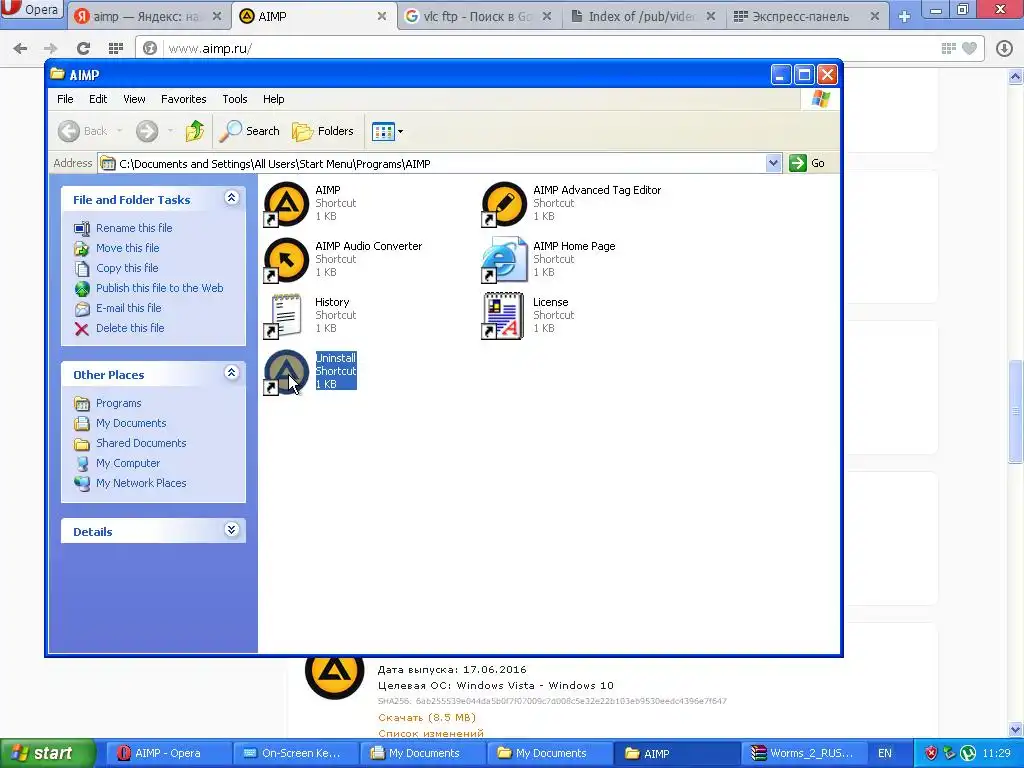
Task: Open the Opera main menu button
Action: click(31, 10)
